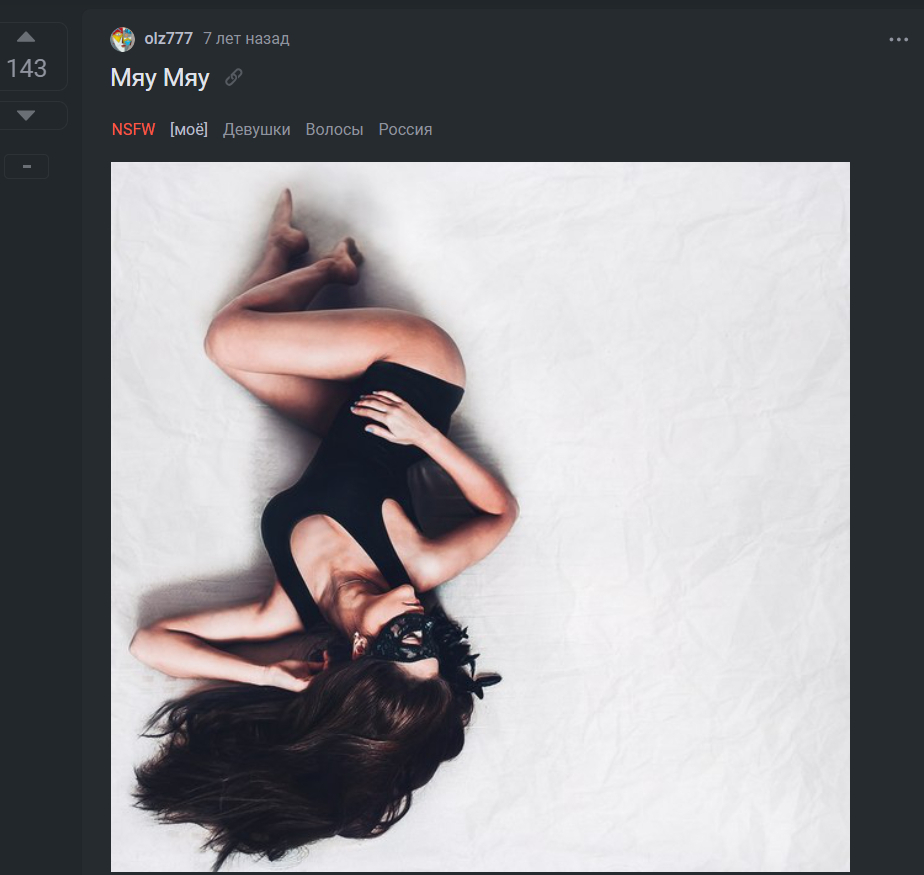
Task: Open the Волосы tag
Action: (x=334, y=130)
